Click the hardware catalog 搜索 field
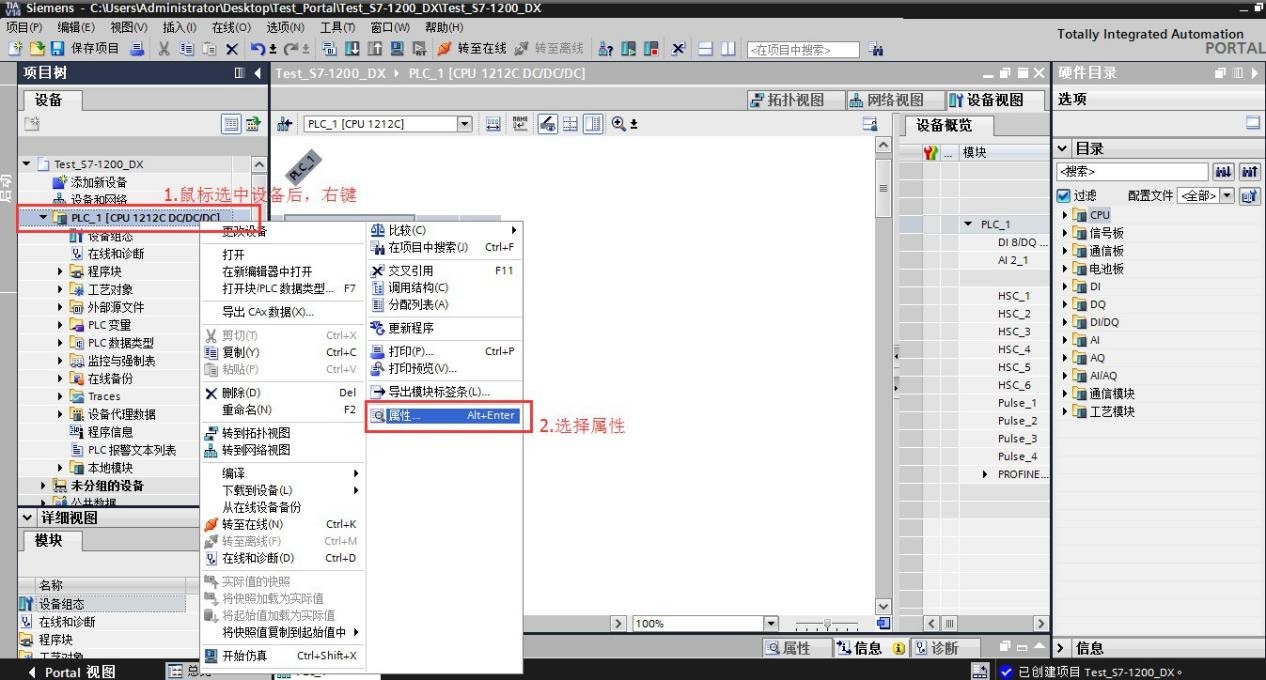 (x=1133, y=172)
